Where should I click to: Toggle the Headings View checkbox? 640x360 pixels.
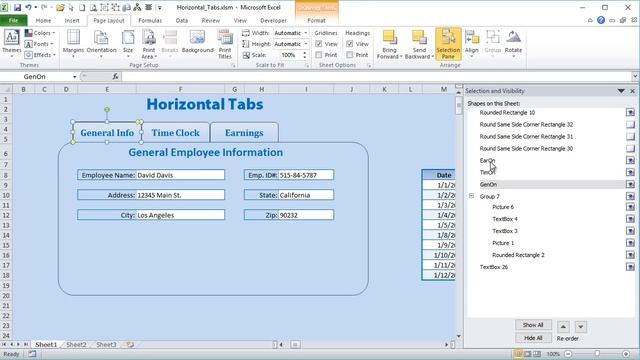click(350, 44)
